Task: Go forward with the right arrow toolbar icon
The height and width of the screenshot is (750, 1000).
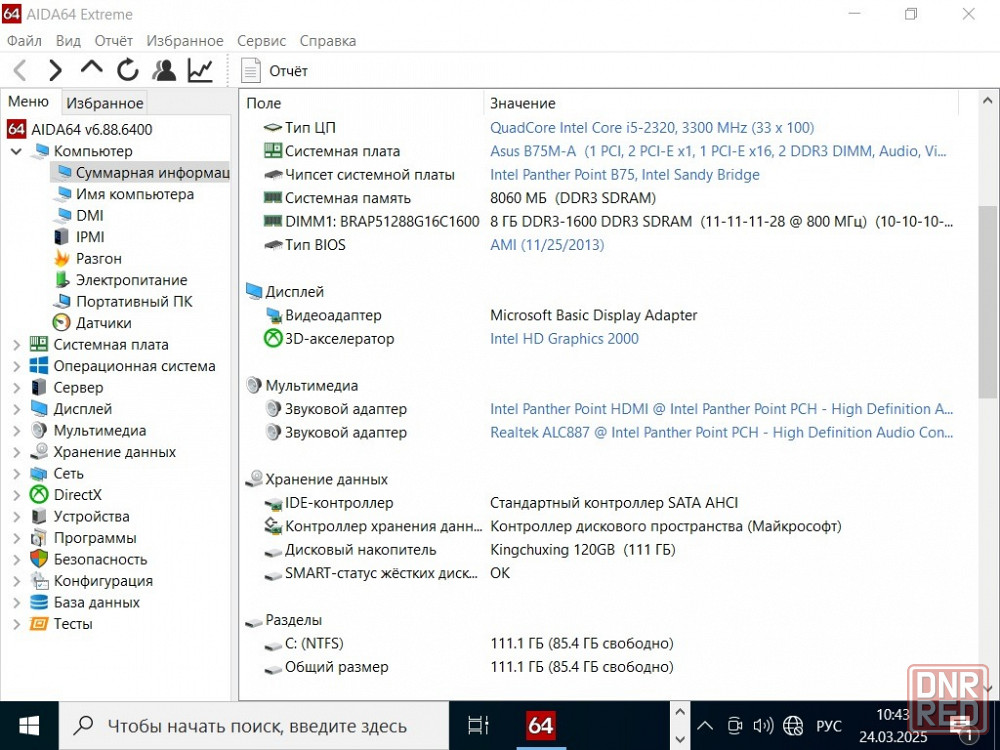Action: click(55, 70)
